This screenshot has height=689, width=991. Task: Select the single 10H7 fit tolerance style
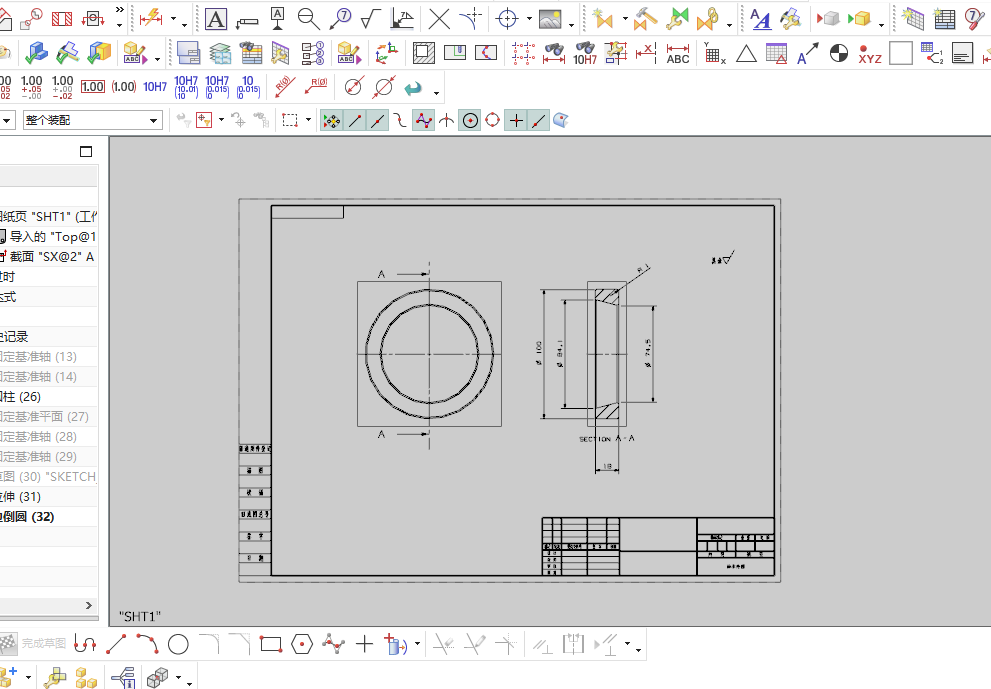click(155, 87)
